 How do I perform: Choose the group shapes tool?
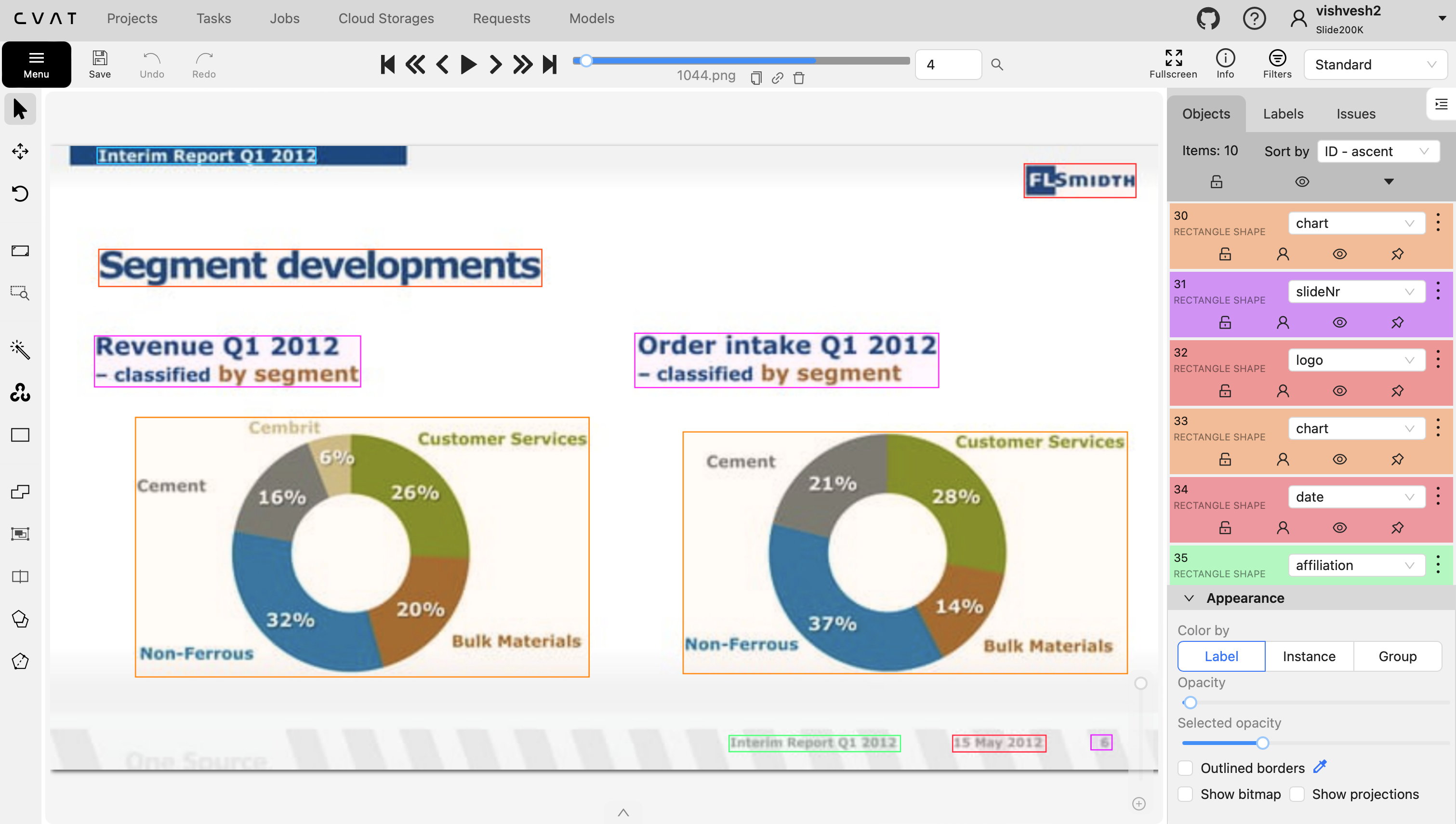click(20, 534)
